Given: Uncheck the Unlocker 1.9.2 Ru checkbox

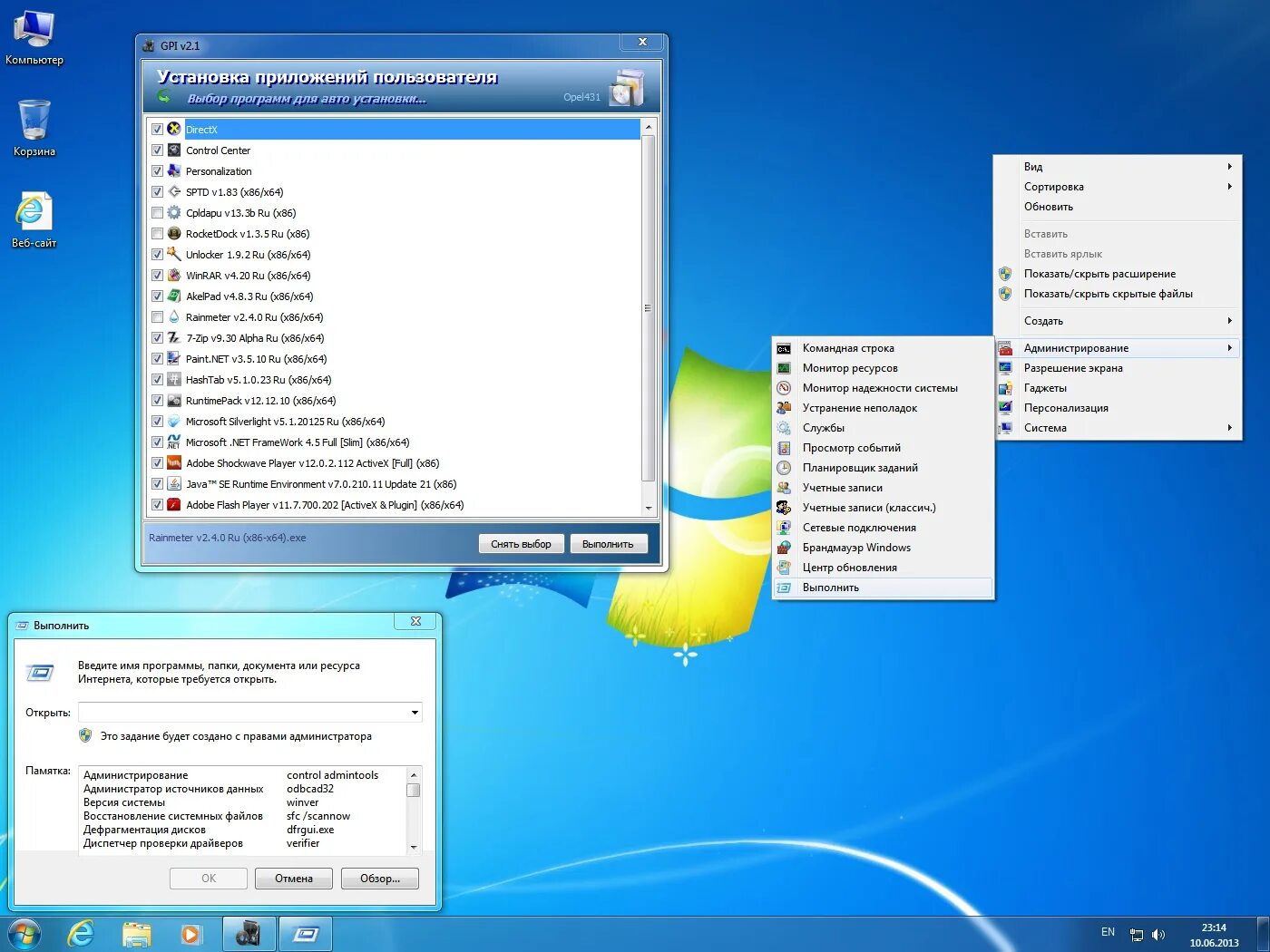Looking at the screenshot, I should coord(157,255).
